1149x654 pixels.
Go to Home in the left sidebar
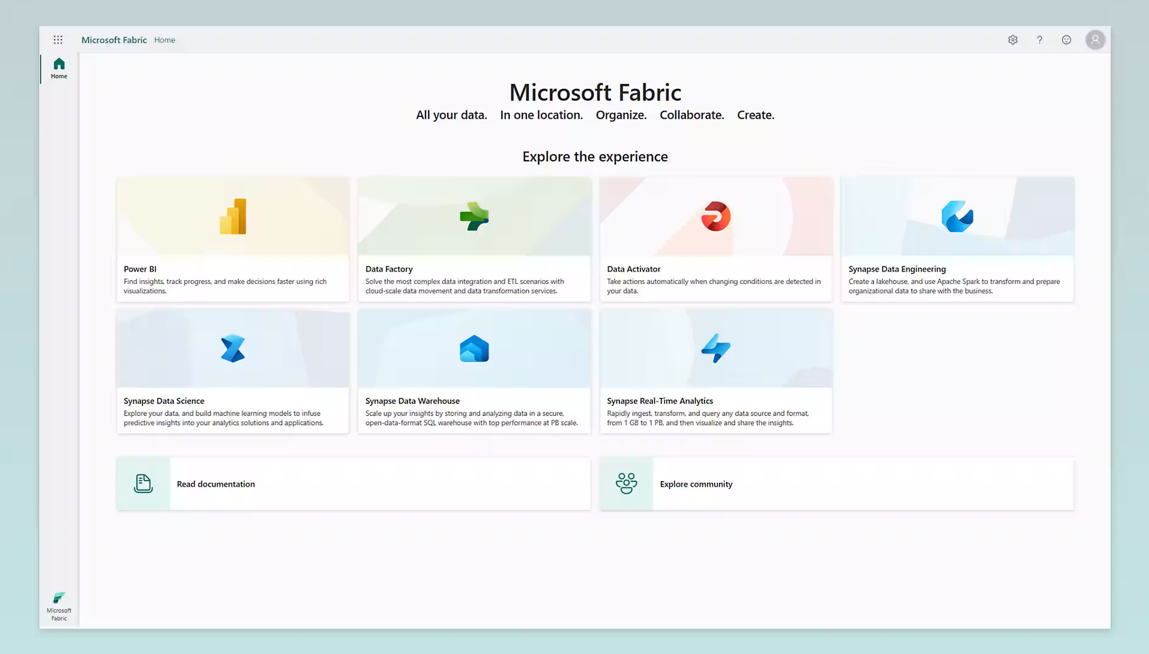pyautogui.click(x=59, y=68)
